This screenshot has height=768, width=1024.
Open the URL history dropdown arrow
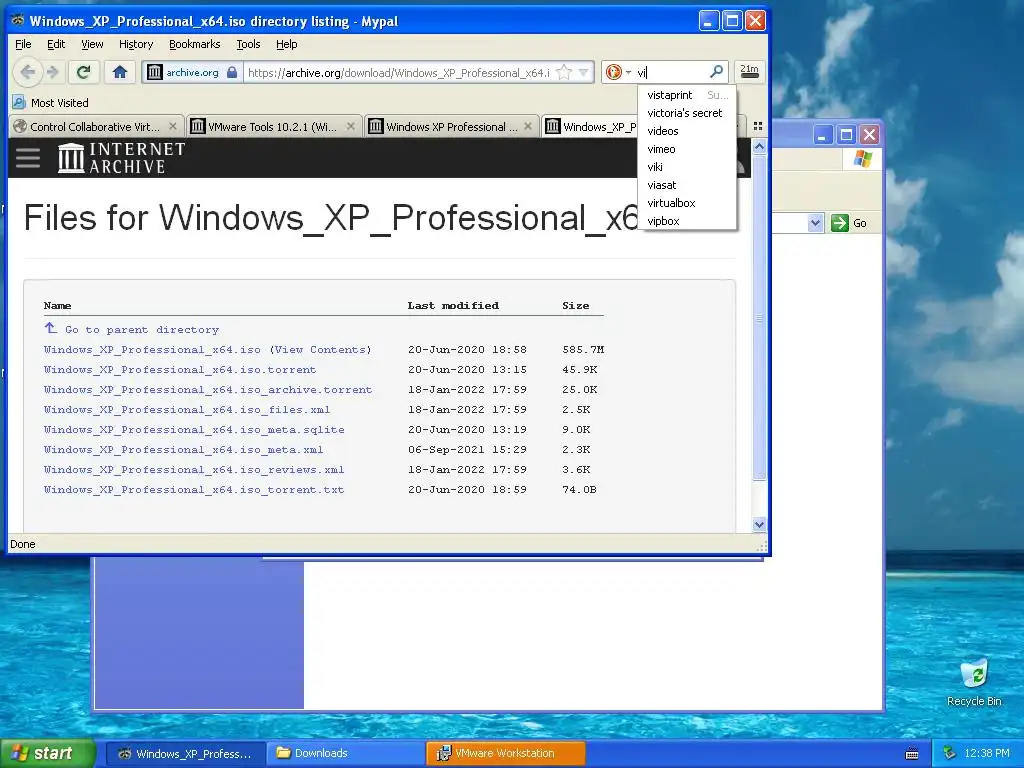[584, 72]
